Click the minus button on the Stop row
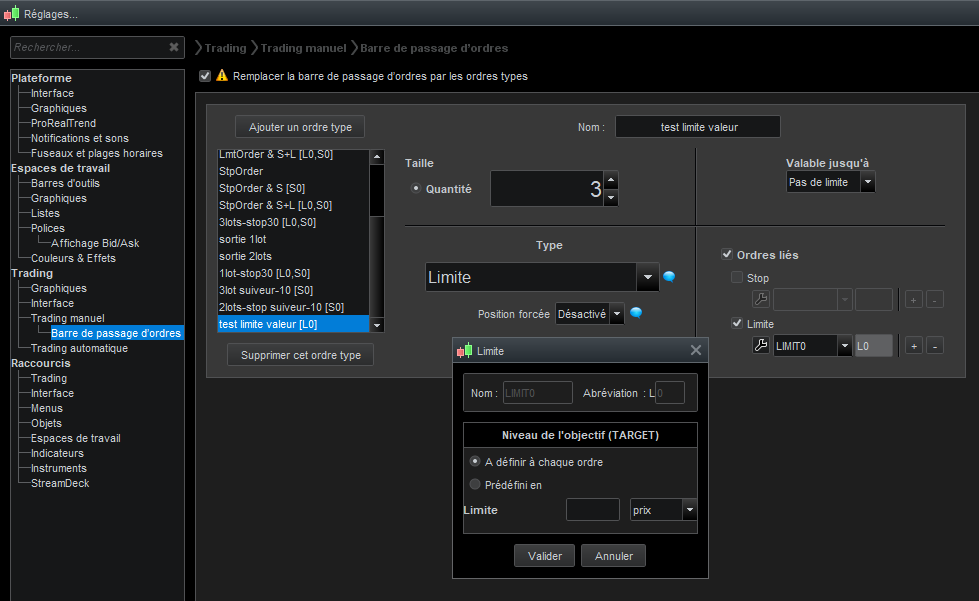 pyautogui.click(x=935, y=300)
